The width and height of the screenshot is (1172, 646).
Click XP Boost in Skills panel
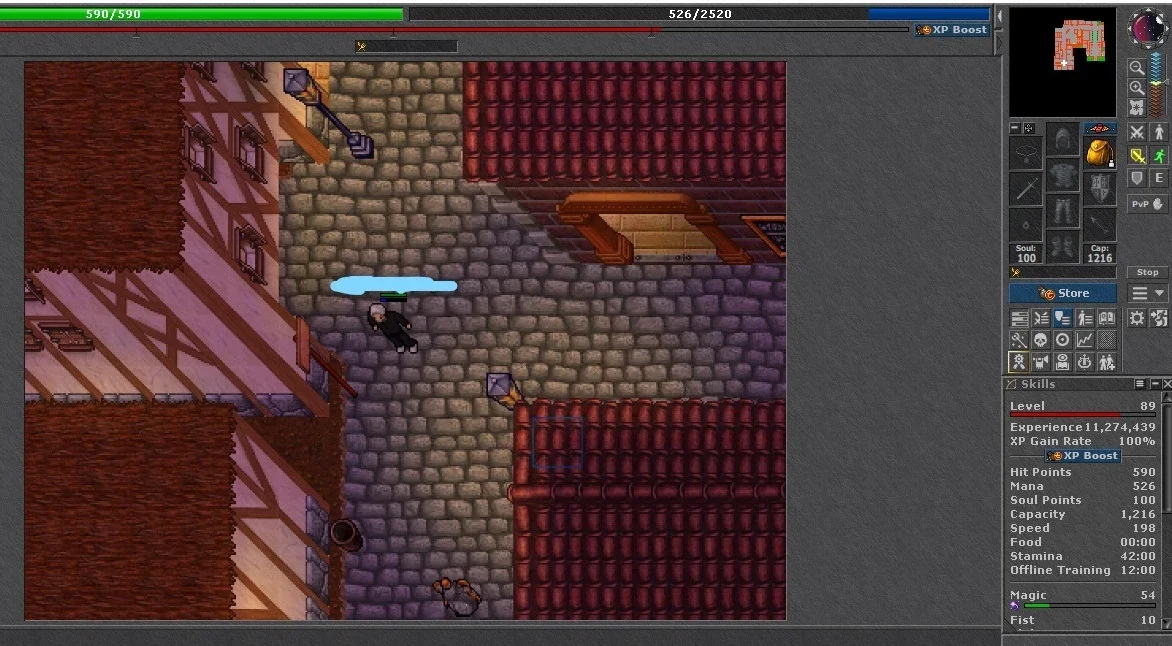tap(1082, 455)
